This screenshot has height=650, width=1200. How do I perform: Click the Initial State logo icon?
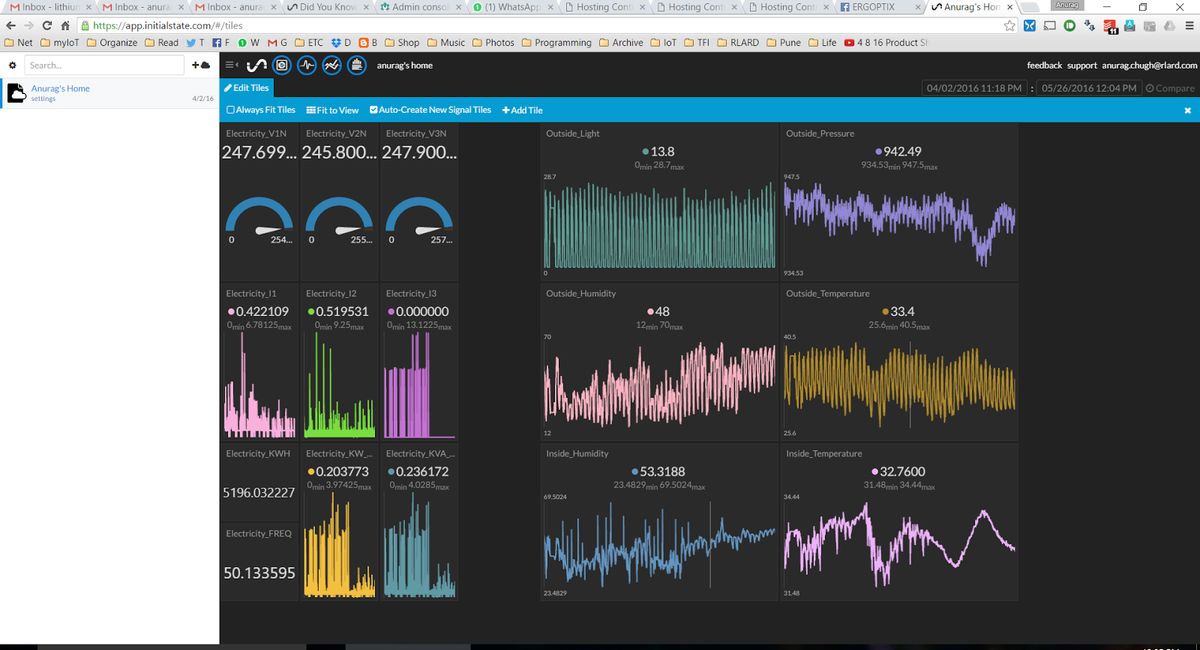(256, 65)
